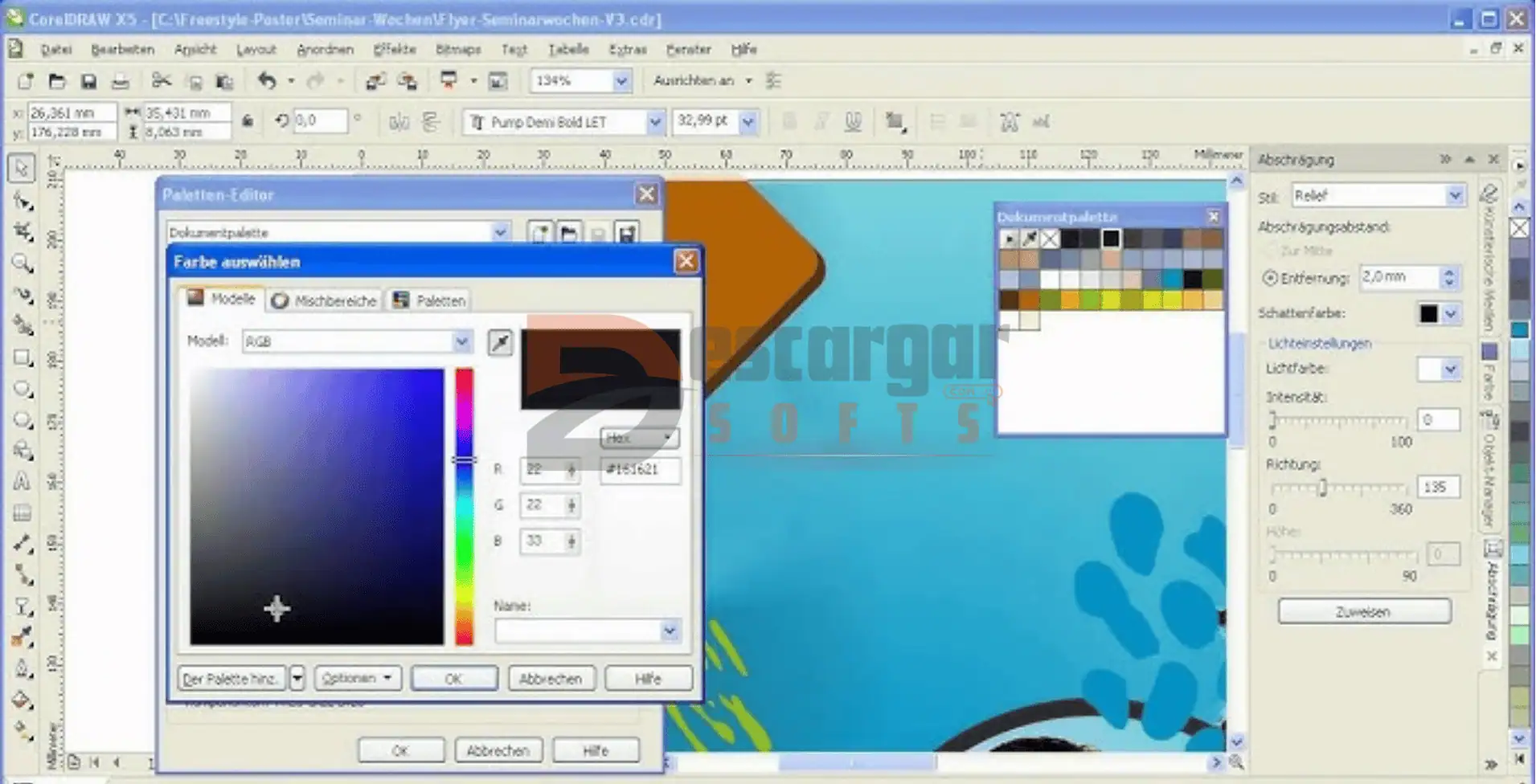The width and height of the screenshot is (1536, 784).
Task: Click the Open folder icon
Action: (x=56, y=81)
